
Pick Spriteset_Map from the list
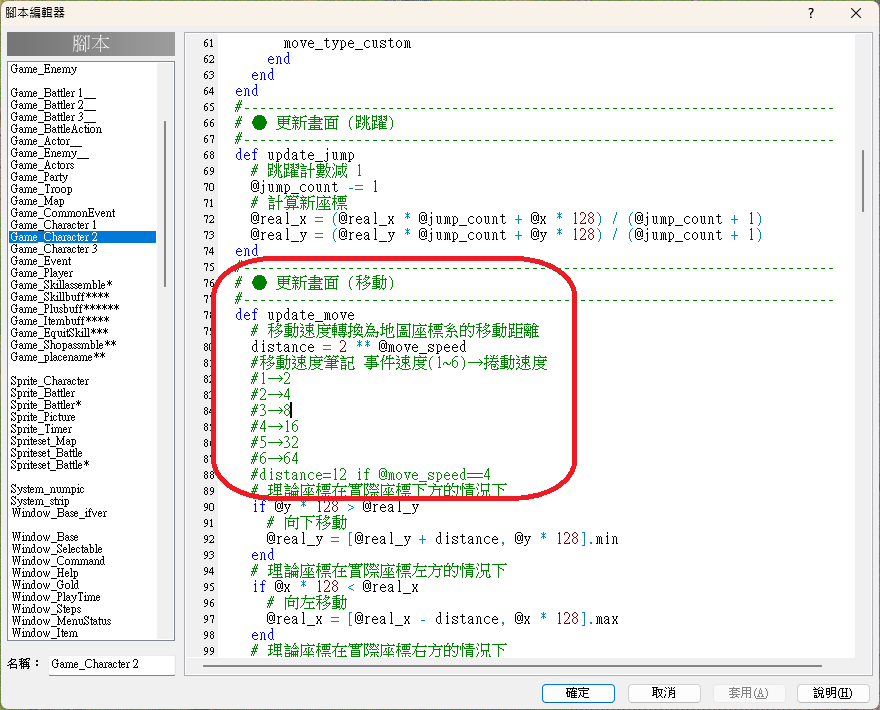tap(44, 441)
